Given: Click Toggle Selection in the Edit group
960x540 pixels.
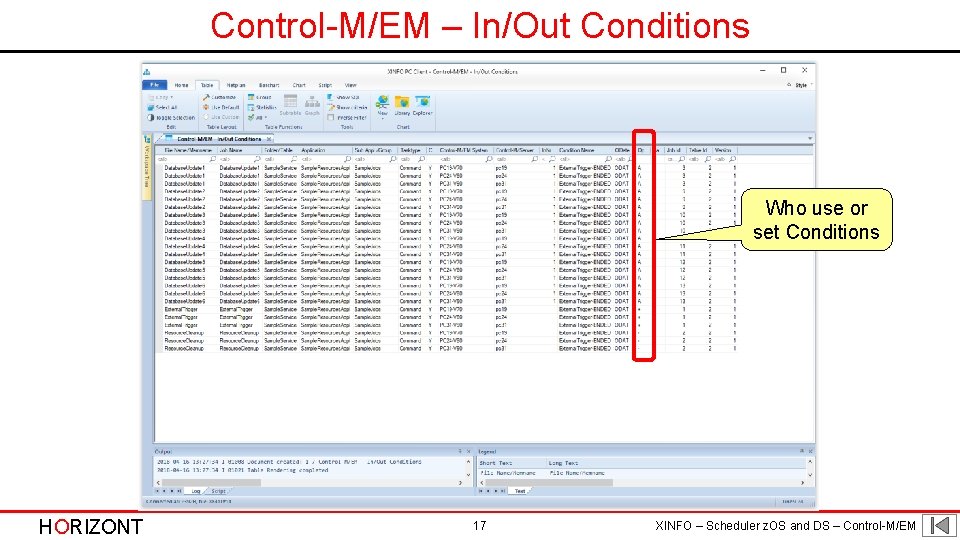Looking at the screenshot, I should point(171,118).
